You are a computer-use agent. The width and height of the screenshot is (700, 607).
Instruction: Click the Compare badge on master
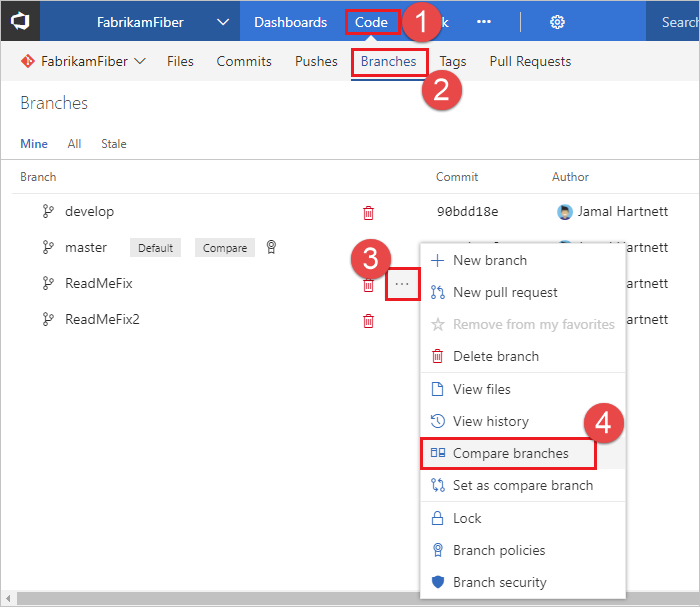point(225,248)
